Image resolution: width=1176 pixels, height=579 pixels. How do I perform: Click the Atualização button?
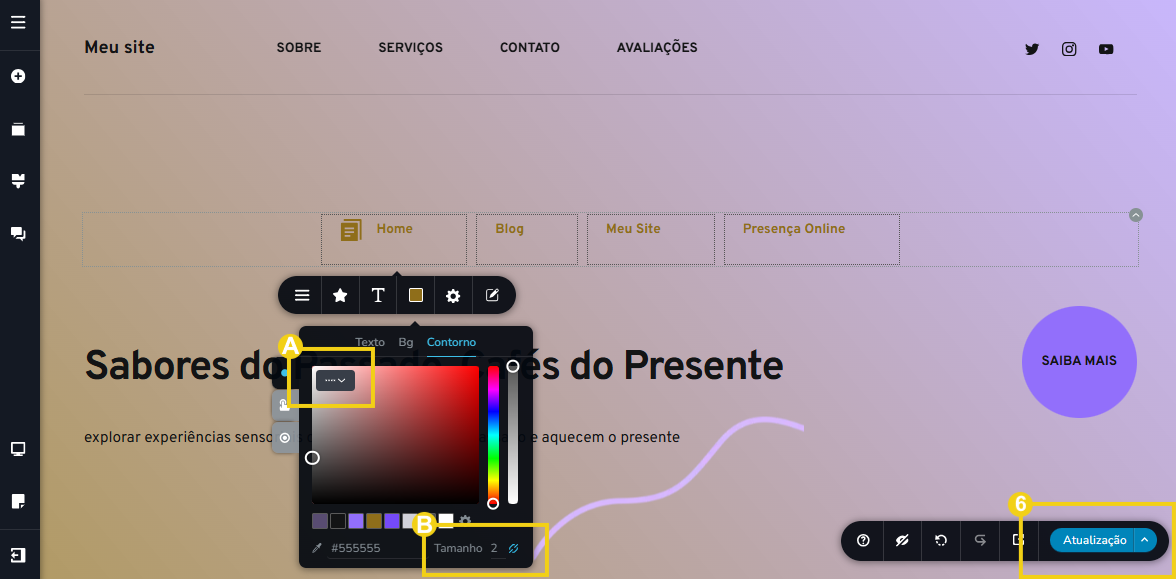coord(1093,540)
